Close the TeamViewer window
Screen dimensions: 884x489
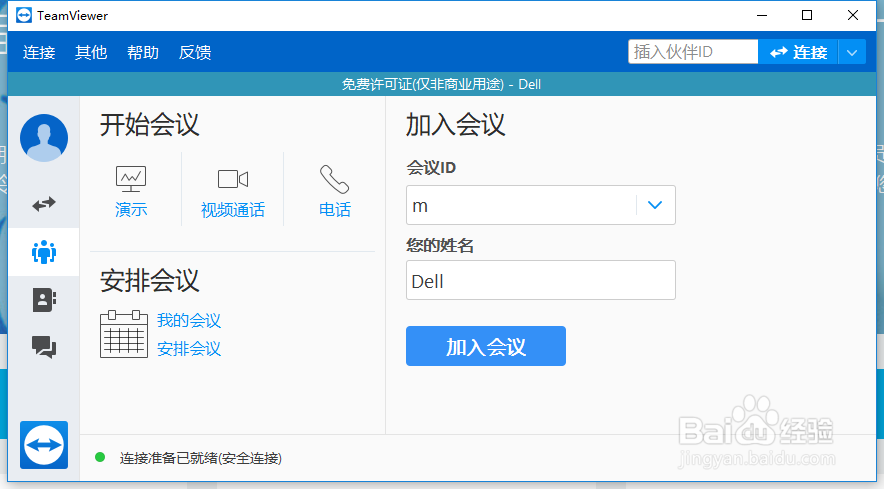coord(853,15)
